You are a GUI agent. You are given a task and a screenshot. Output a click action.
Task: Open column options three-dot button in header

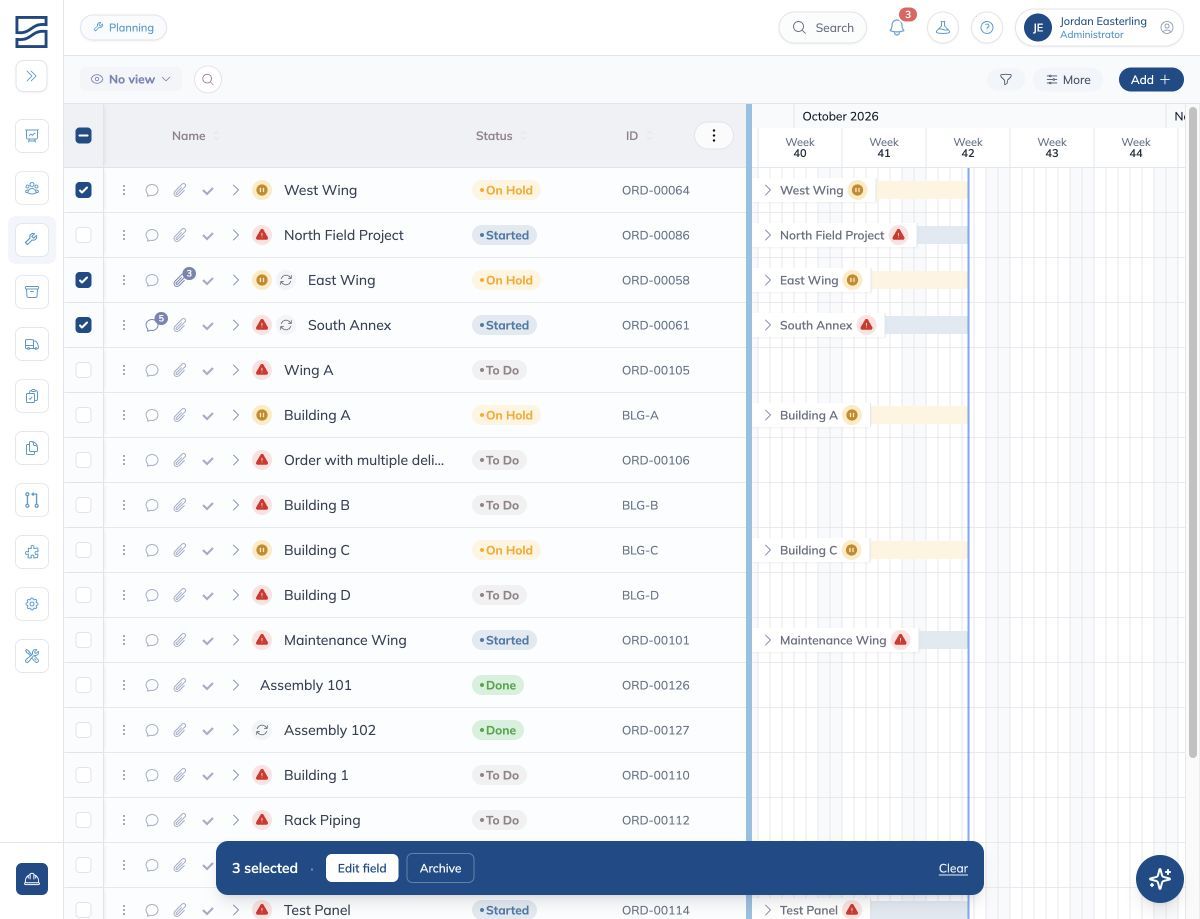pyautogui.click(x=713, y=136)
